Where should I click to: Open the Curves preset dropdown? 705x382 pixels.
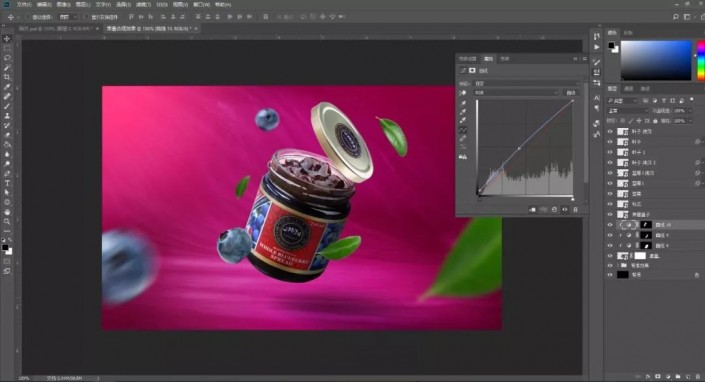(x=527, y=83)
